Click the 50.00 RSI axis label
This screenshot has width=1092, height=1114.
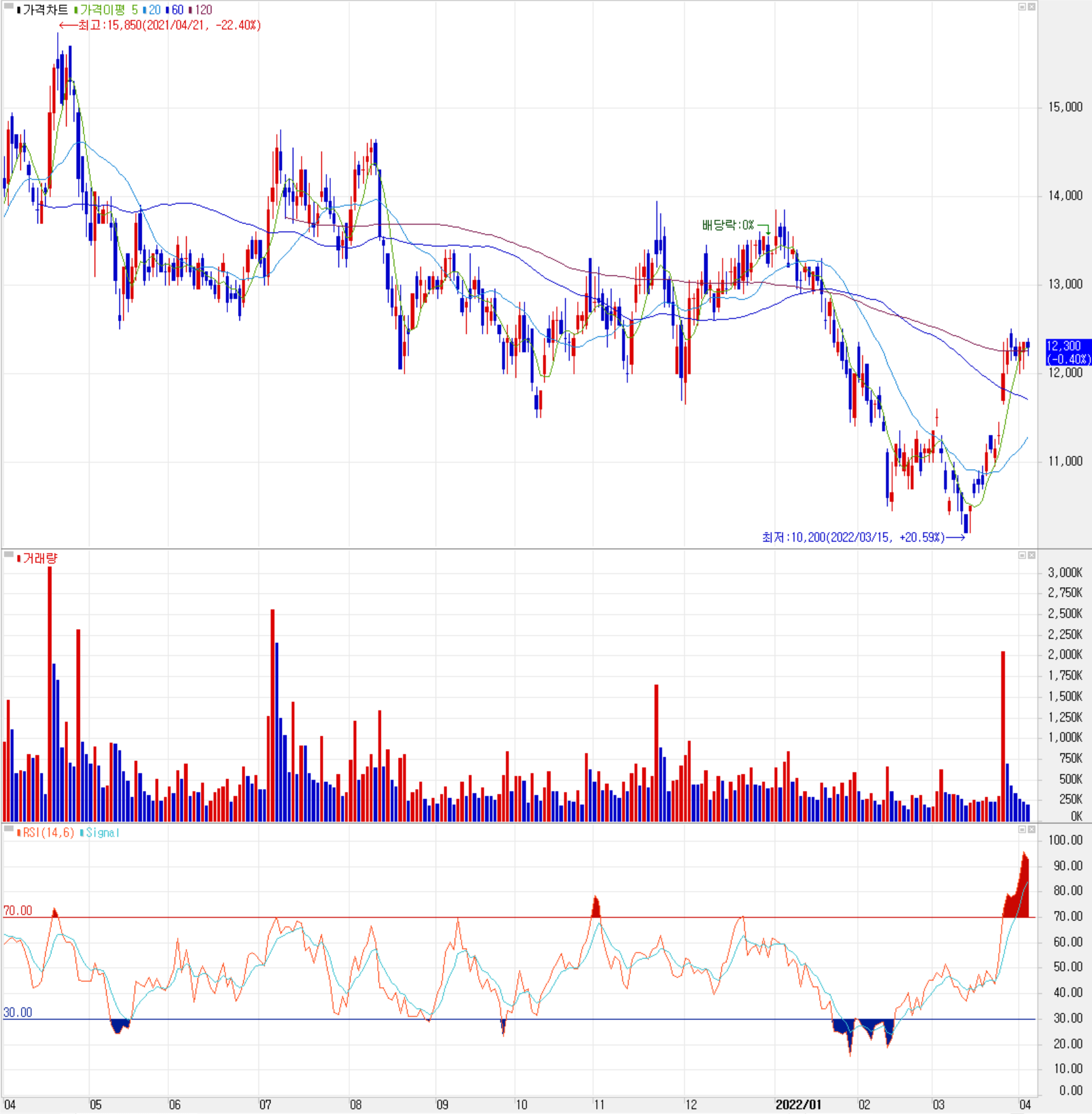1068,967
